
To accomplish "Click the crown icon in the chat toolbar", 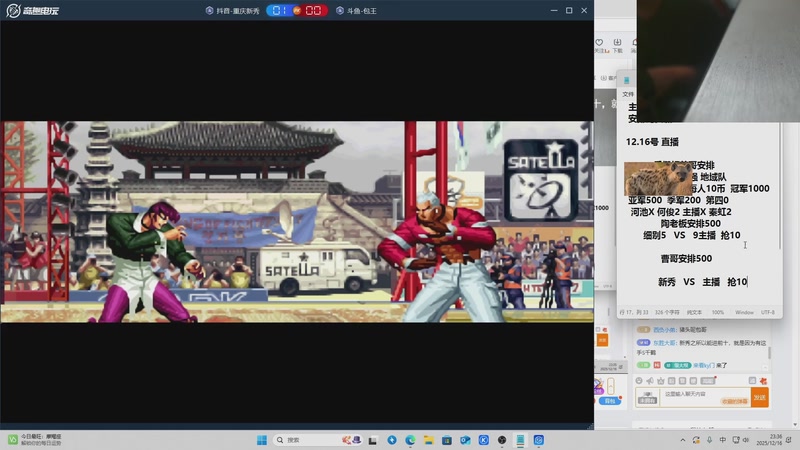I will click(x=661, y=381).
